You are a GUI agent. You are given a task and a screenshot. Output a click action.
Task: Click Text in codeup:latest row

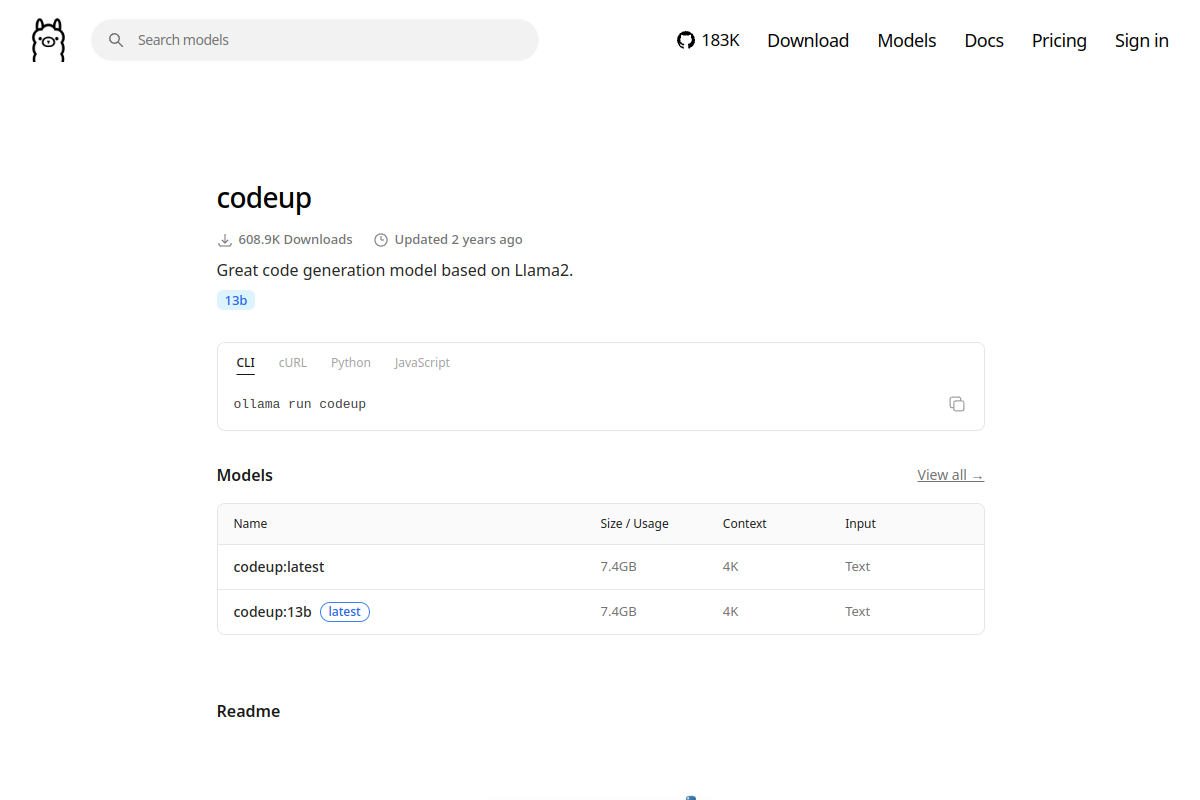point(858,567)
